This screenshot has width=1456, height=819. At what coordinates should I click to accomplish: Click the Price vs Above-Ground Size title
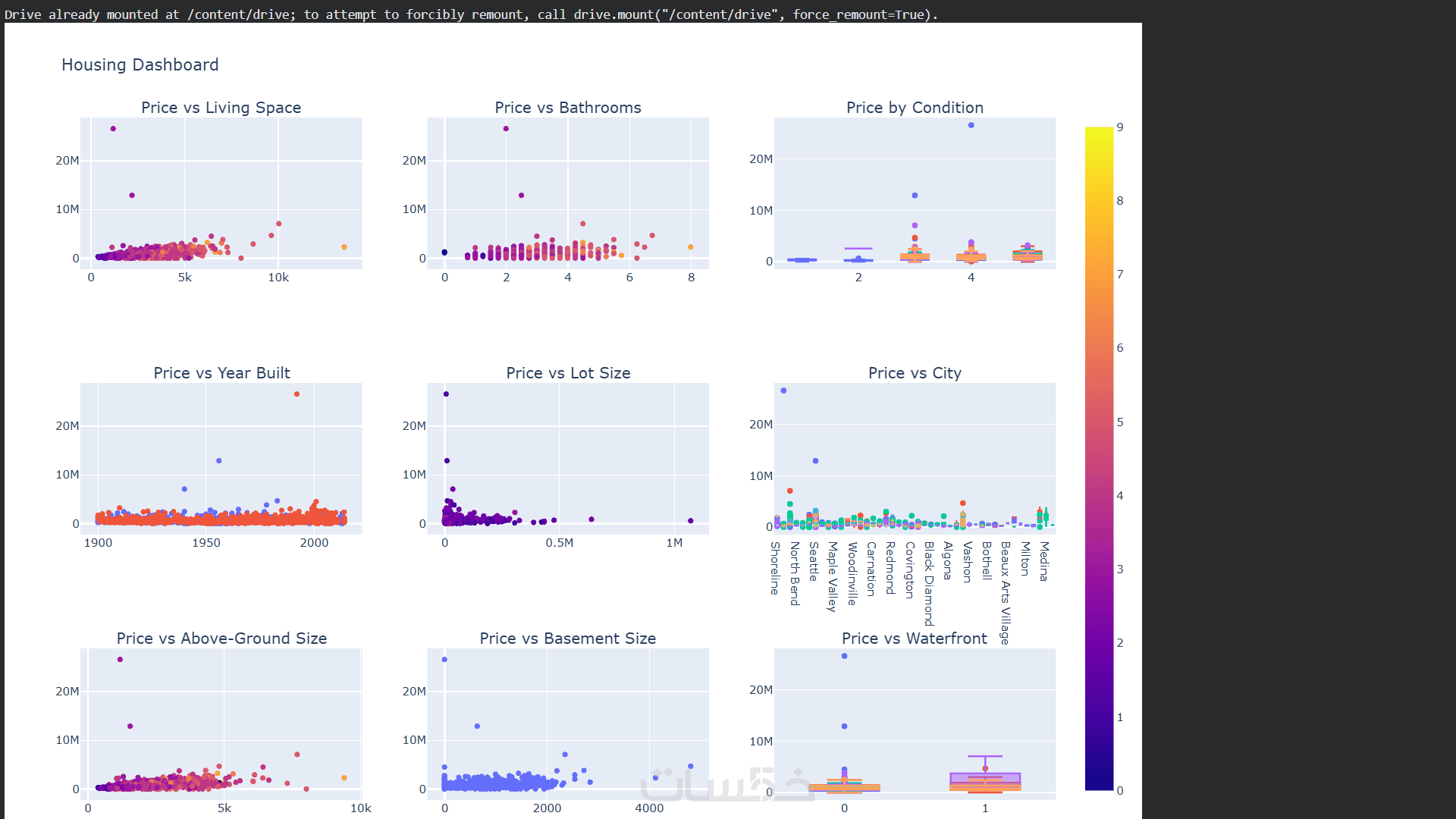point(221,639)
